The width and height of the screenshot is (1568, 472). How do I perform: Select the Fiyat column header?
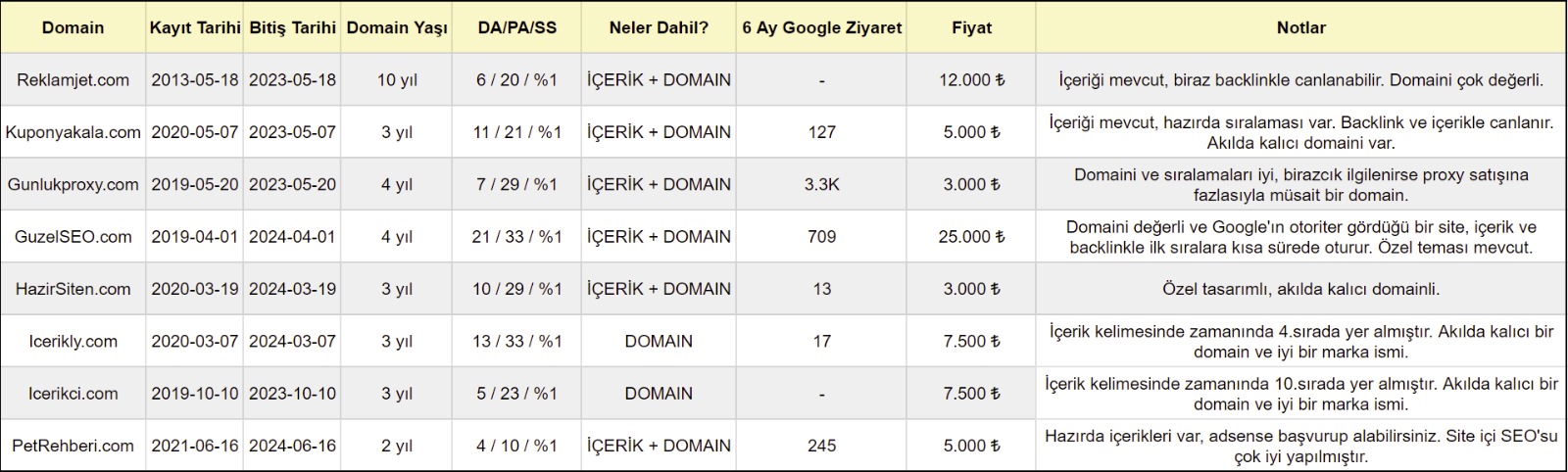pyautogui.click(x=971, y=27)
